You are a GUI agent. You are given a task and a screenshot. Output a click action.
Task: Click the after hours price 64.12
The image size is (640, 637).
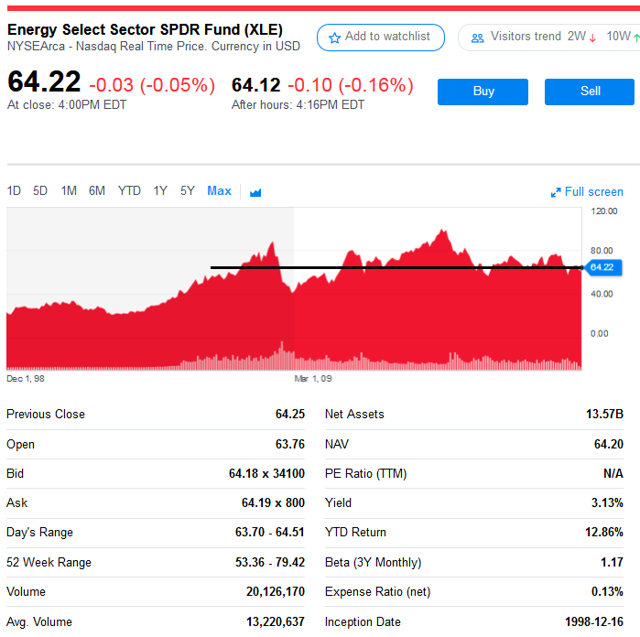coord(256,85)
